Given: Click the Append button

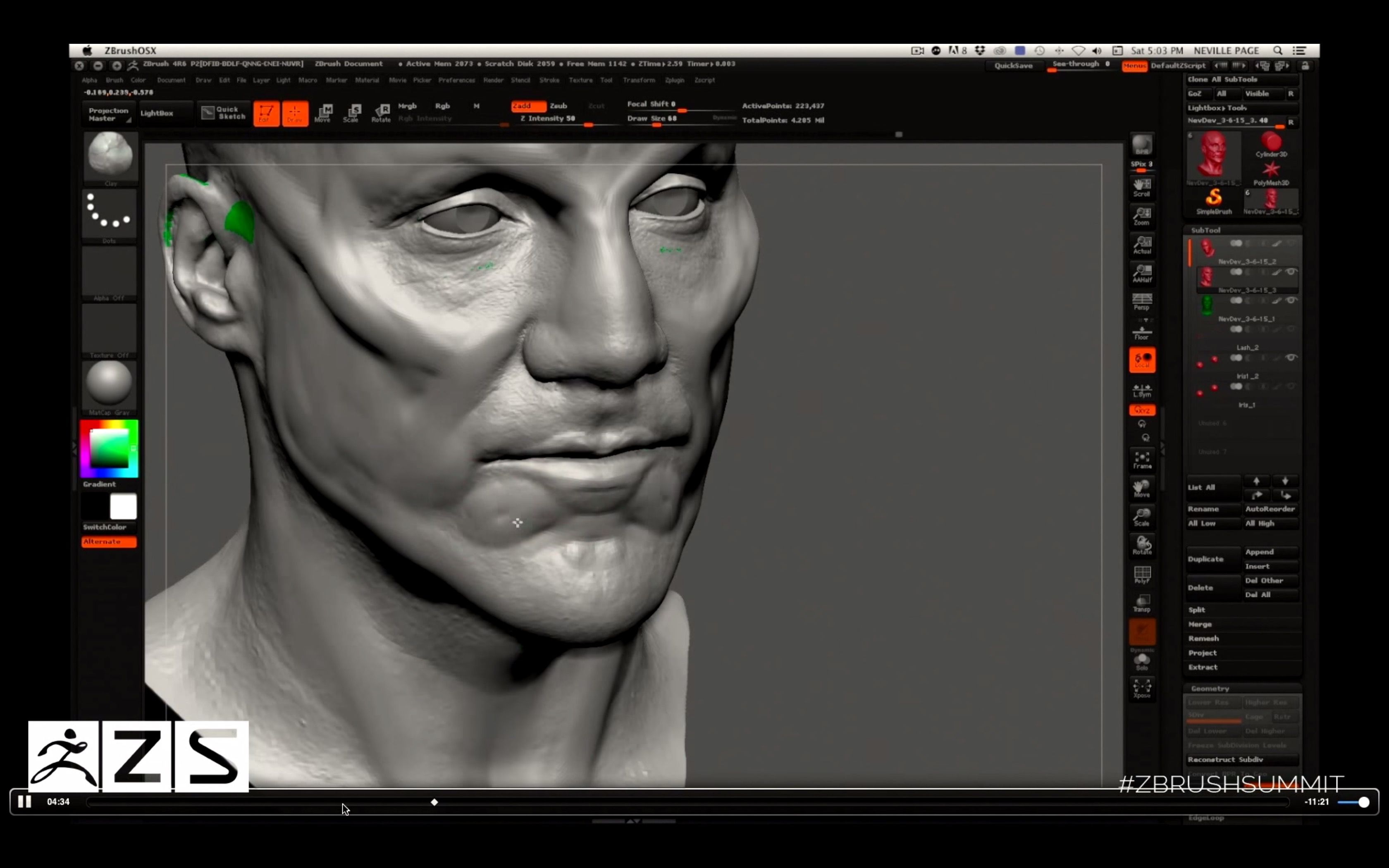Looking at the screenshot, I should (1270, 552).
